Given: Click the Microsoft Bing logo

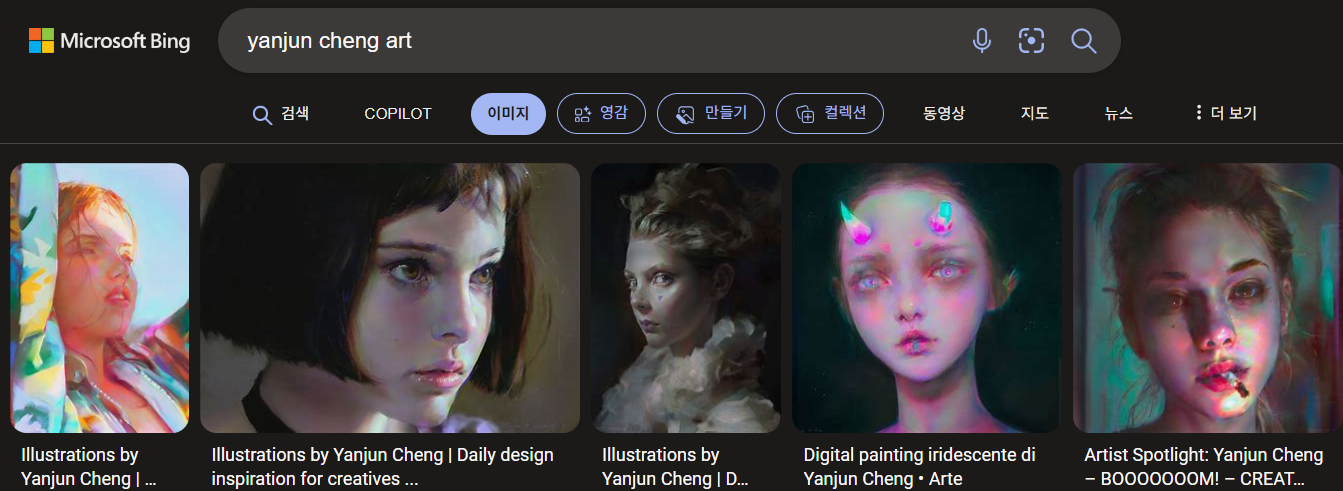Looking at the screenshot, I should click(x=109, y=40).
